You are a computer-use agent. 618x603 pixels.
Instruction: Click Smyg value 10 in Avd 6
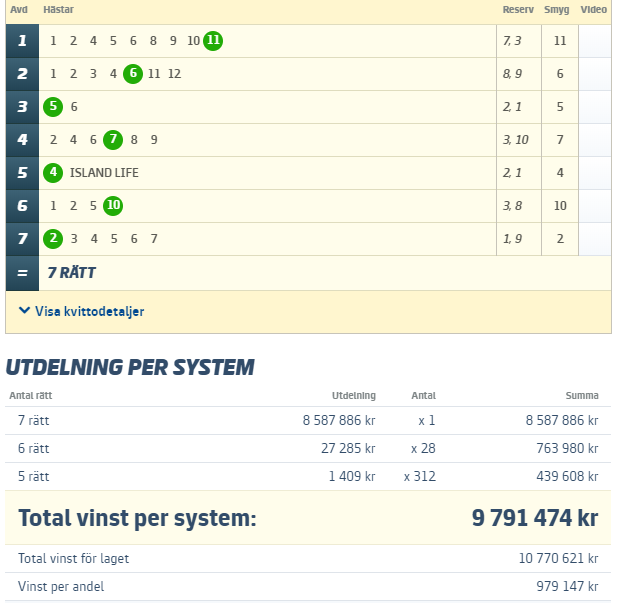point(560,206)
